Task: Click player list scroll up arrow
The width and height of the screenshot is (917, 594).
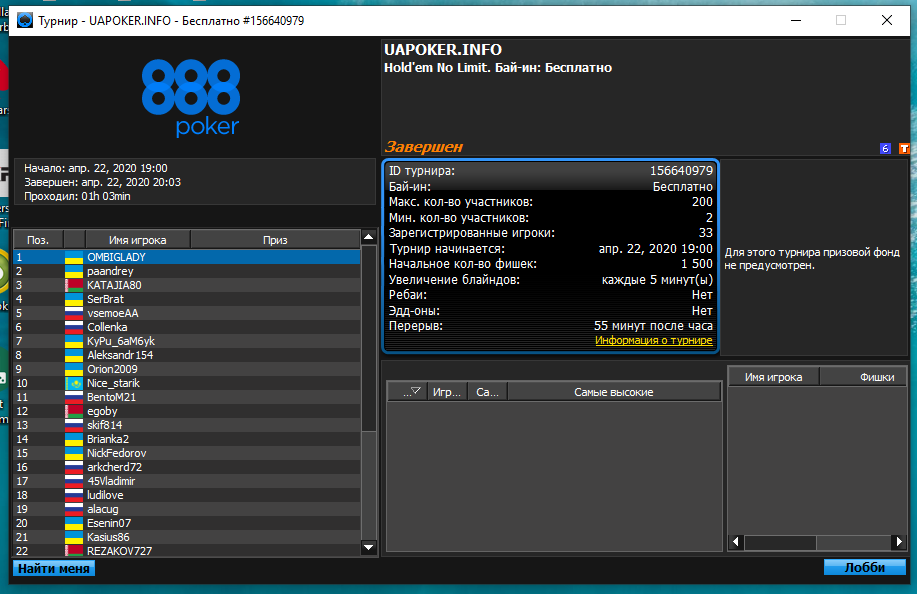Action: (x=368, y=237)
